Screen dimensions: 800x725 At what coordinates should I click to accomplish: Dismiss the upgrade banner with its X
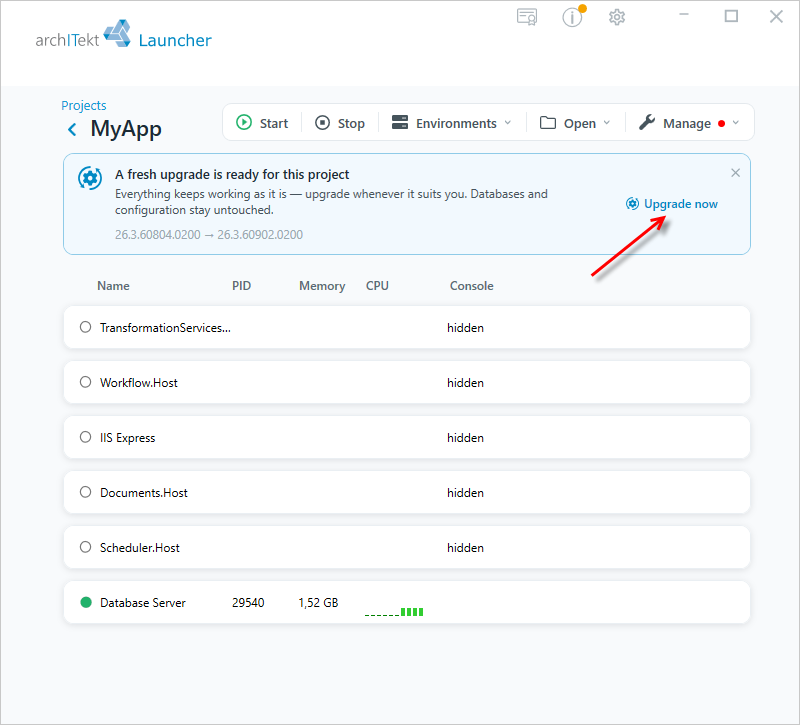735,173
